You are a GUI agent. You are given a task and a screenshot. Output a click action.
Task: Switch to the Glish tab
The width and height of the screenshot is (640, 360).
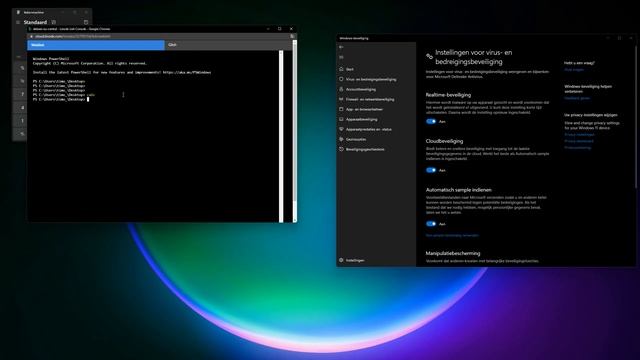pos(229,45)
